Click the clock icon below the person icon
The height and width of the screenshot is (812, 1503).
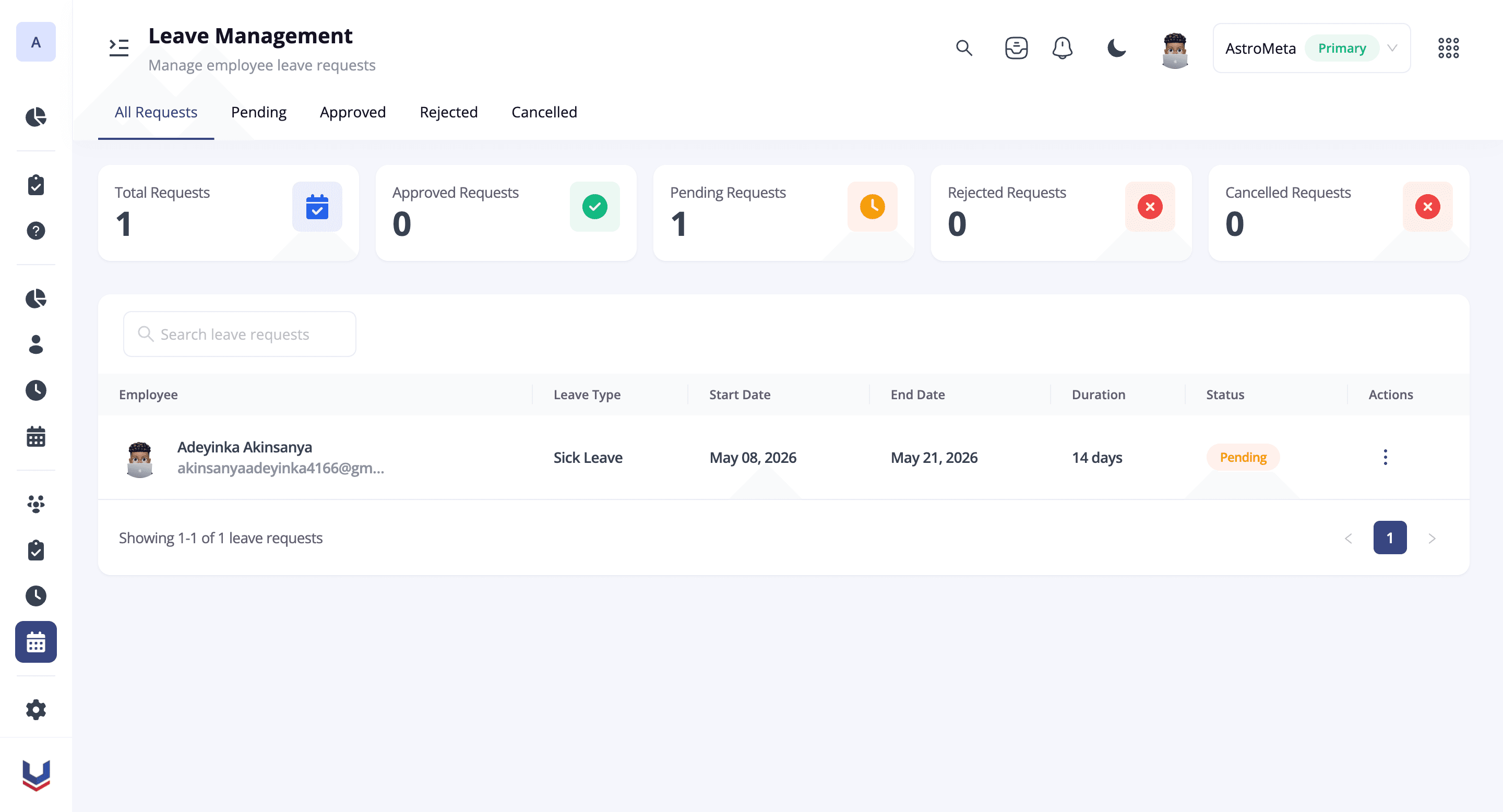click(35, 390)
